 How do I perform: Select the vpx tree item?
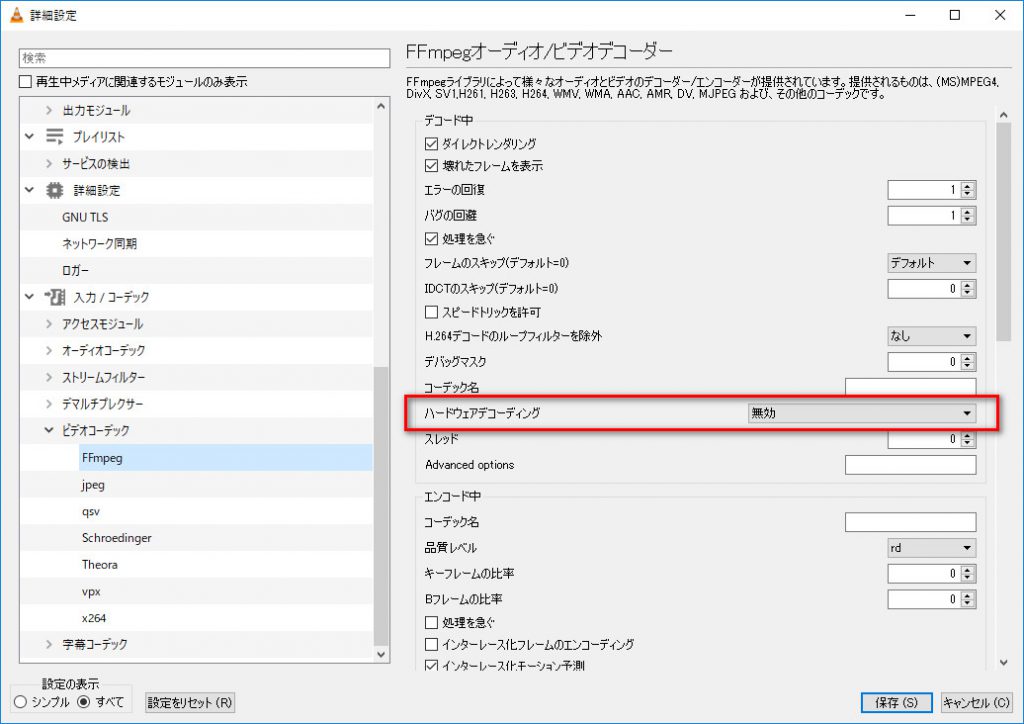click(91, 591)
